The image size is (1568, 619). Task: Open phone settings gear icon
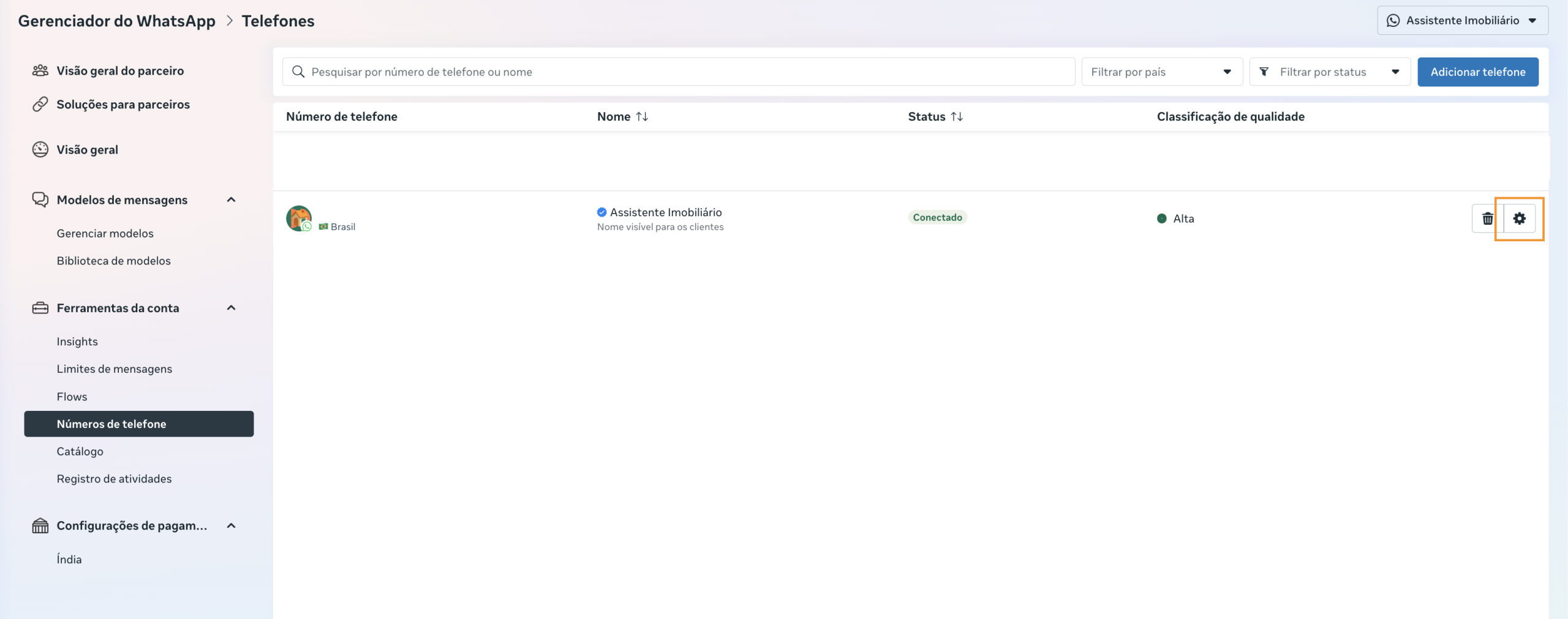pyautogui.click(x=1519, y=219)
